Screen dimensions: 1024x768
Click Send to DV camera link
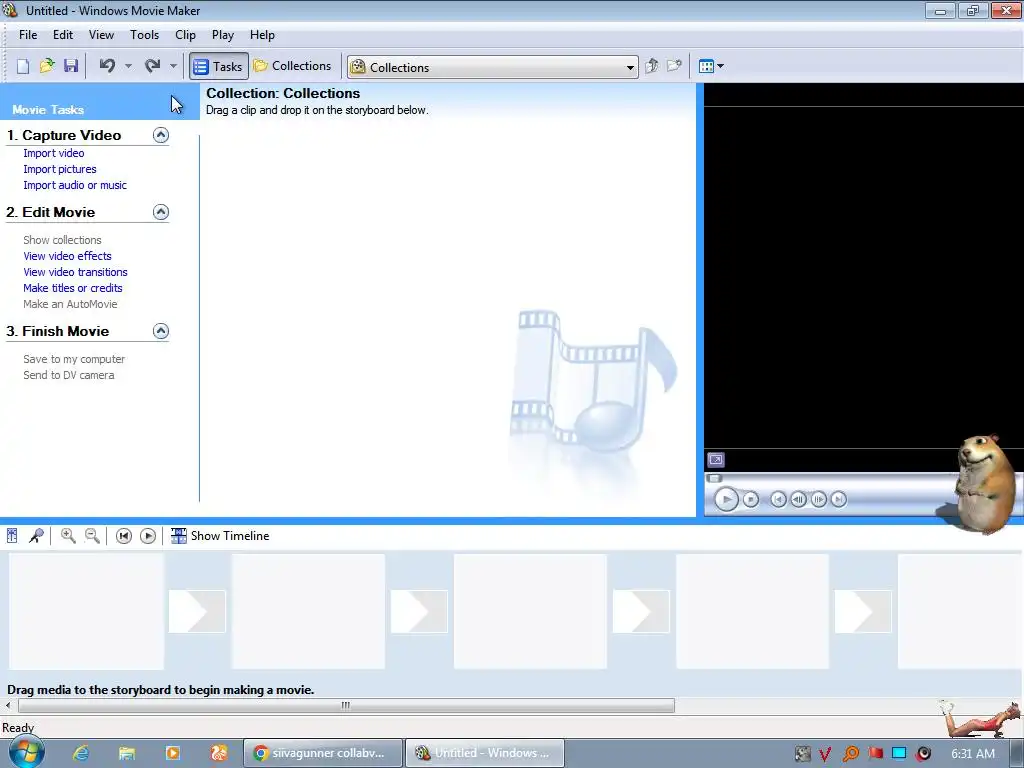pos(69,376)
